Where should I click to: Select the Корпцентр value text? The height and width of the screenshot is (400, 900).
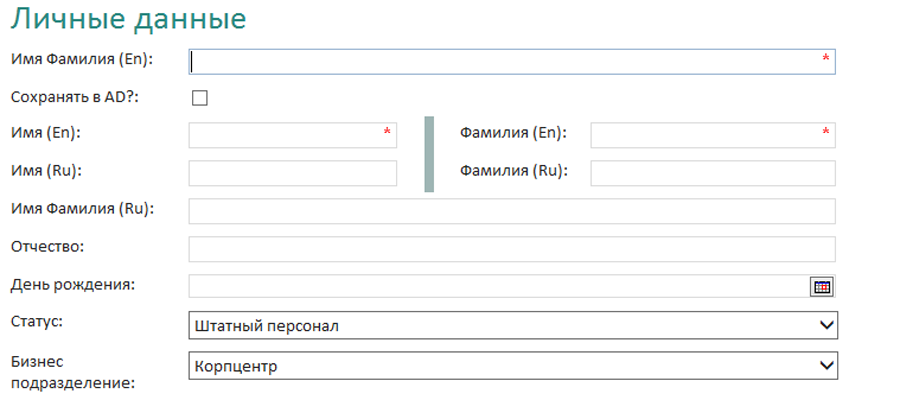coord(236,367)
